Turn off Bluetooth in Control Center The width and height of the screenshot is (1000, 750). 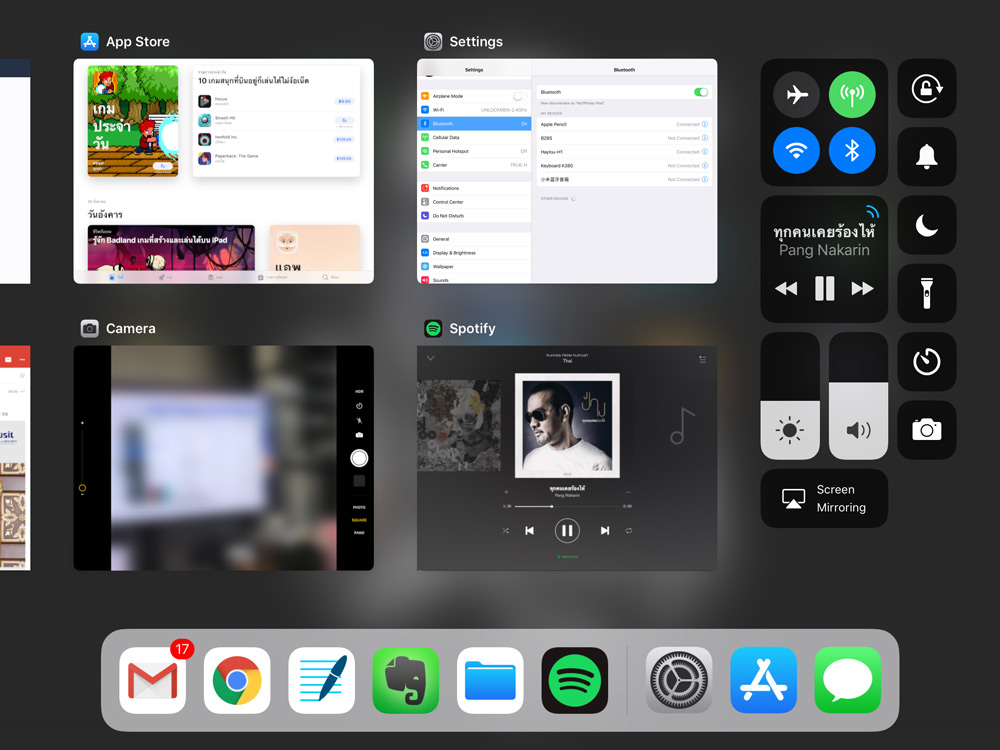[x=852, y=151]
